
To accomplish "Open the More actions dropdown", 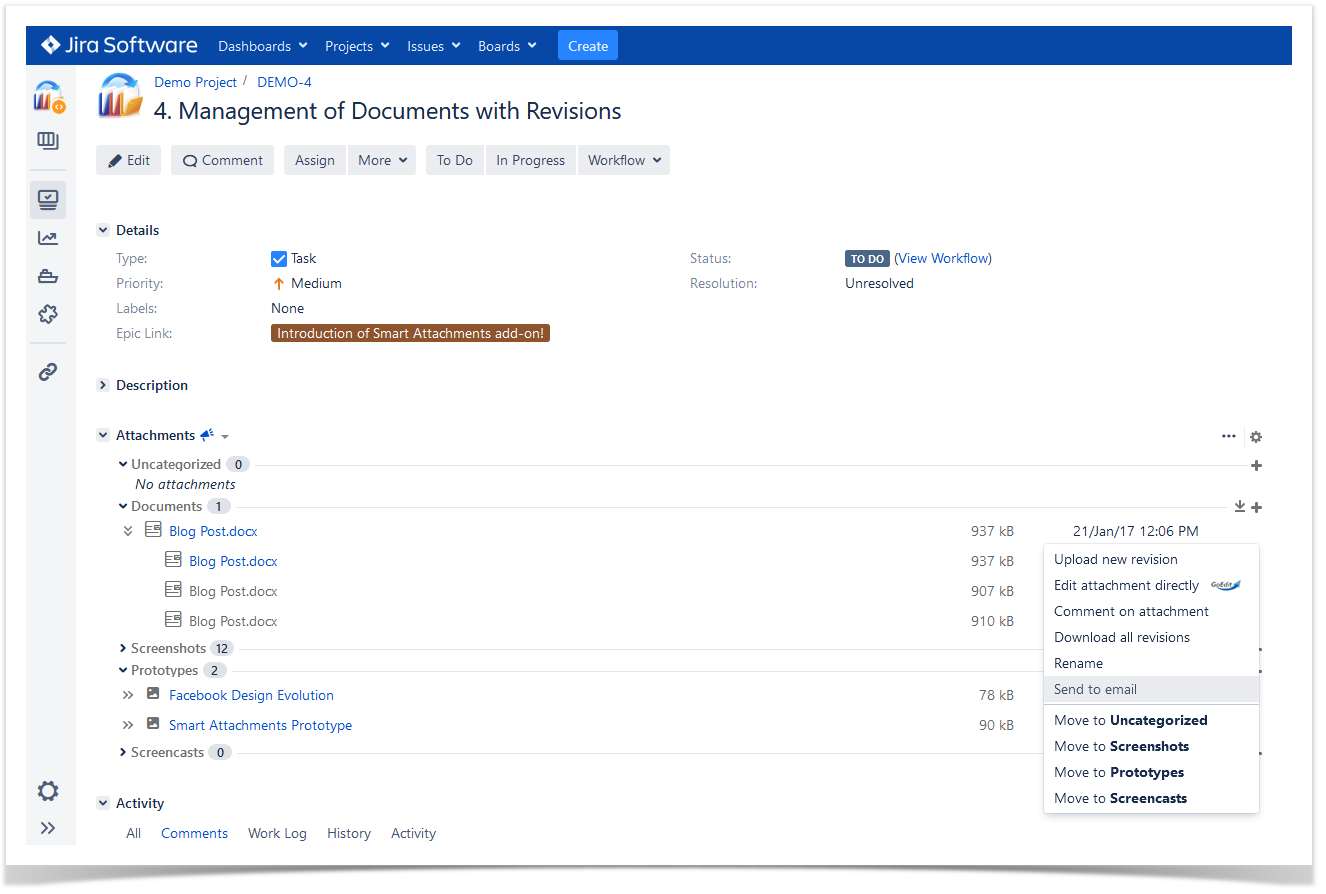I will click(382, 160).
